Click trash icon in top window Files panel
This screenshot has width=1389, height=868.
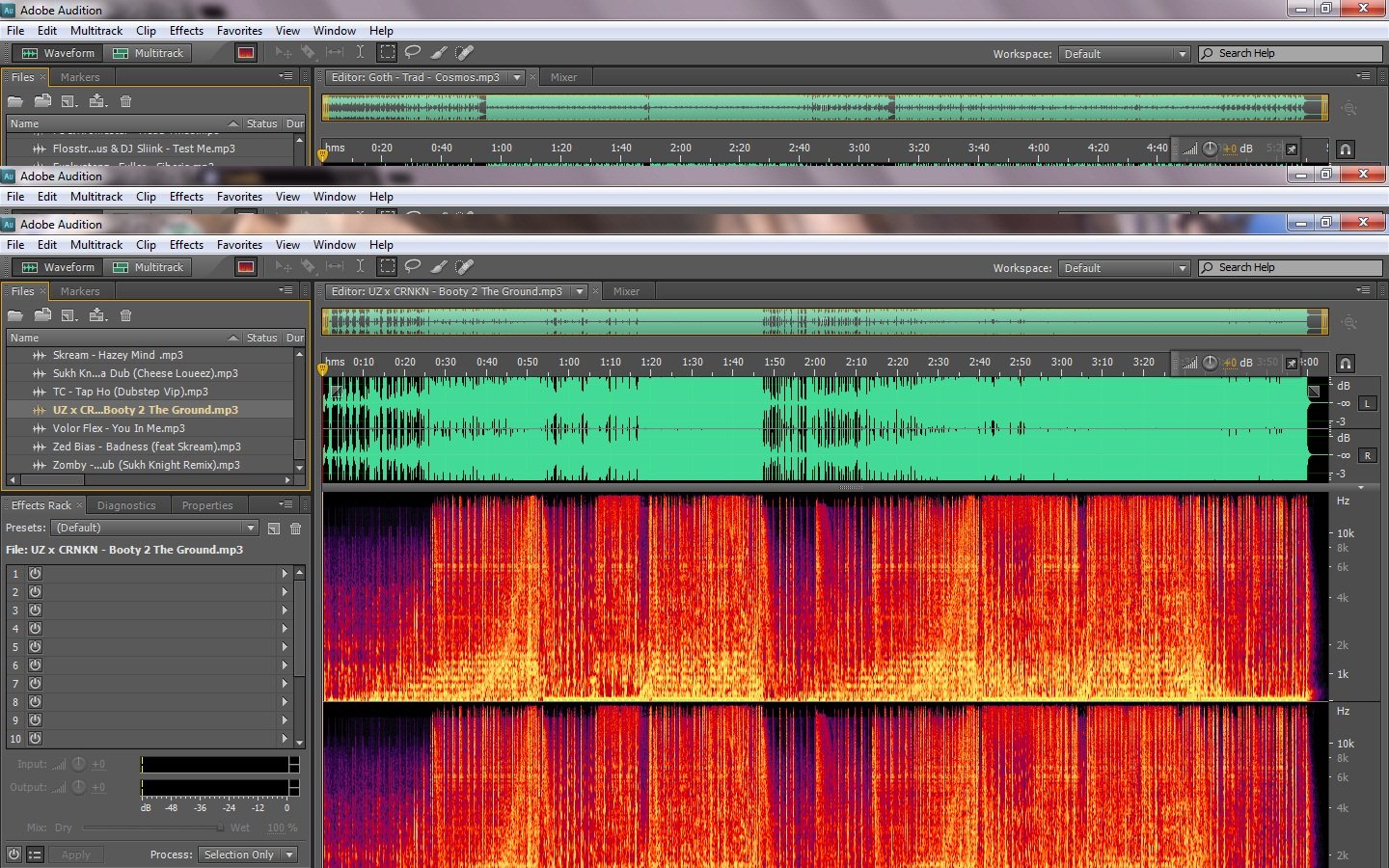[x=125, y=101]
